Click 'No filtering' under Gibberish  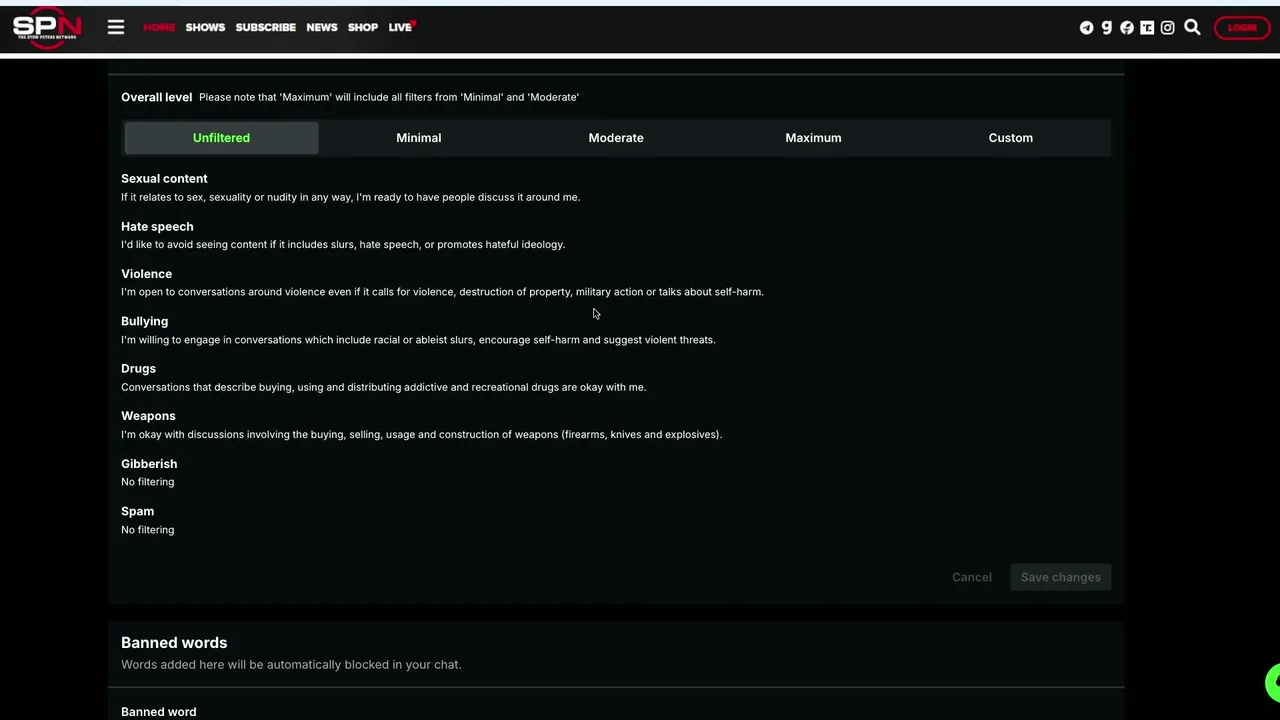pos(147,482)
